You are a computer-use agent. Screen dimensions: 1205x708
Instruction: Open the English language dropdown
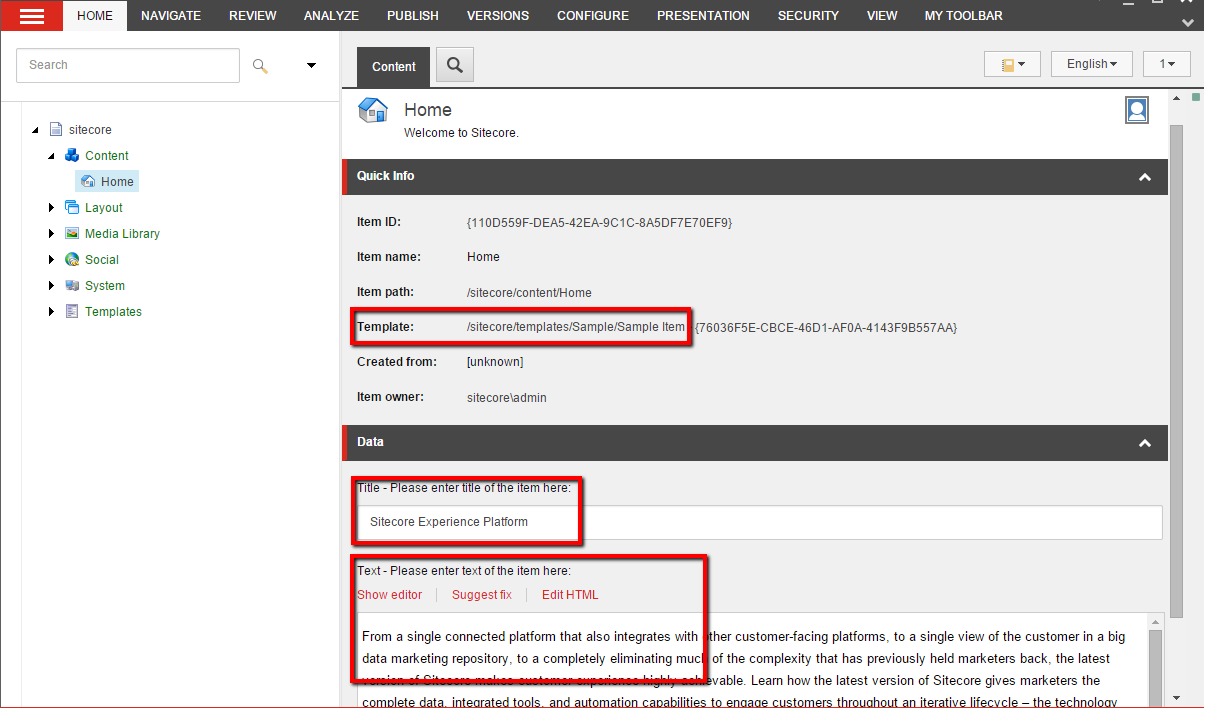click(1091, 63)
